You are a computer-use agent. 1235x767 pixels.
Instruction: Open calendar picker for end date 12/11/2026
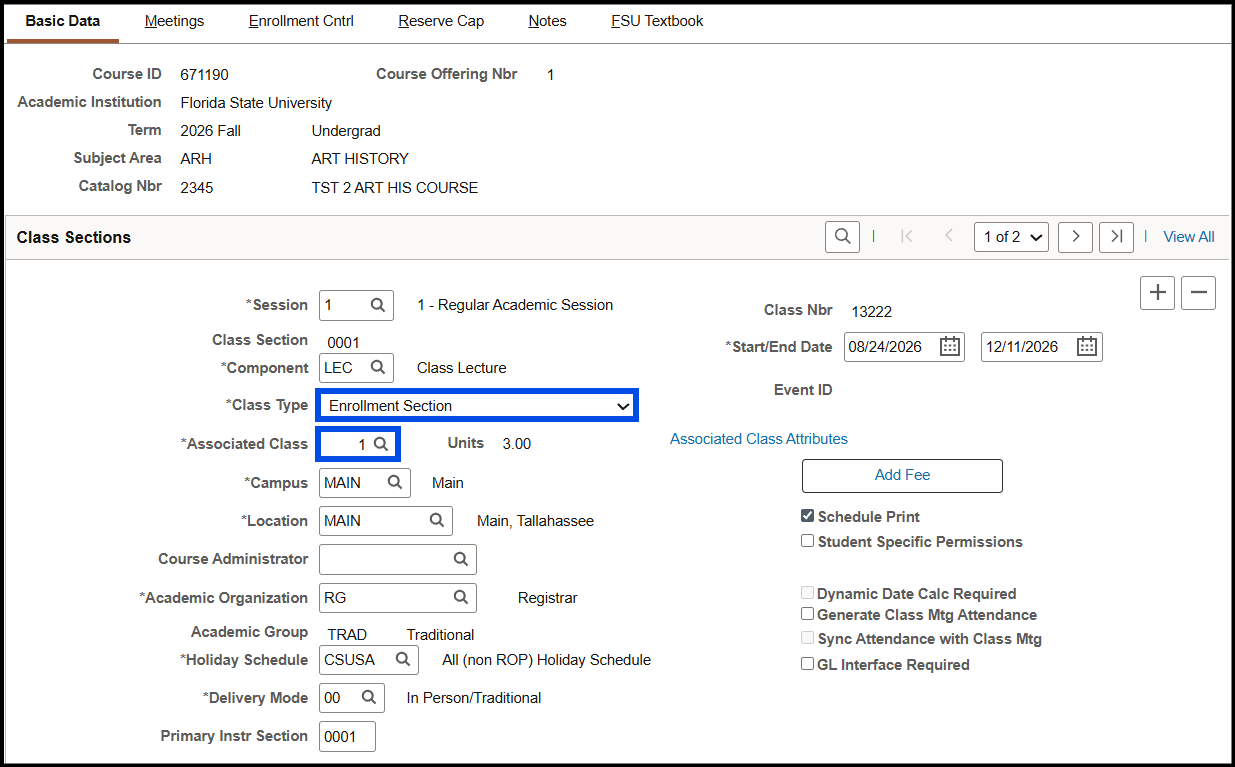(x=1087, y=347)
